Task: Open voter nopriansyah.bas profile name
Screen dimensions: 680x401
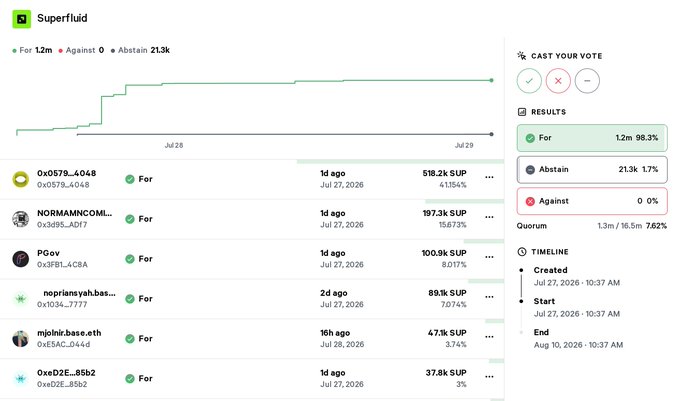Action: pyautogui.click(x=79, y=293)
